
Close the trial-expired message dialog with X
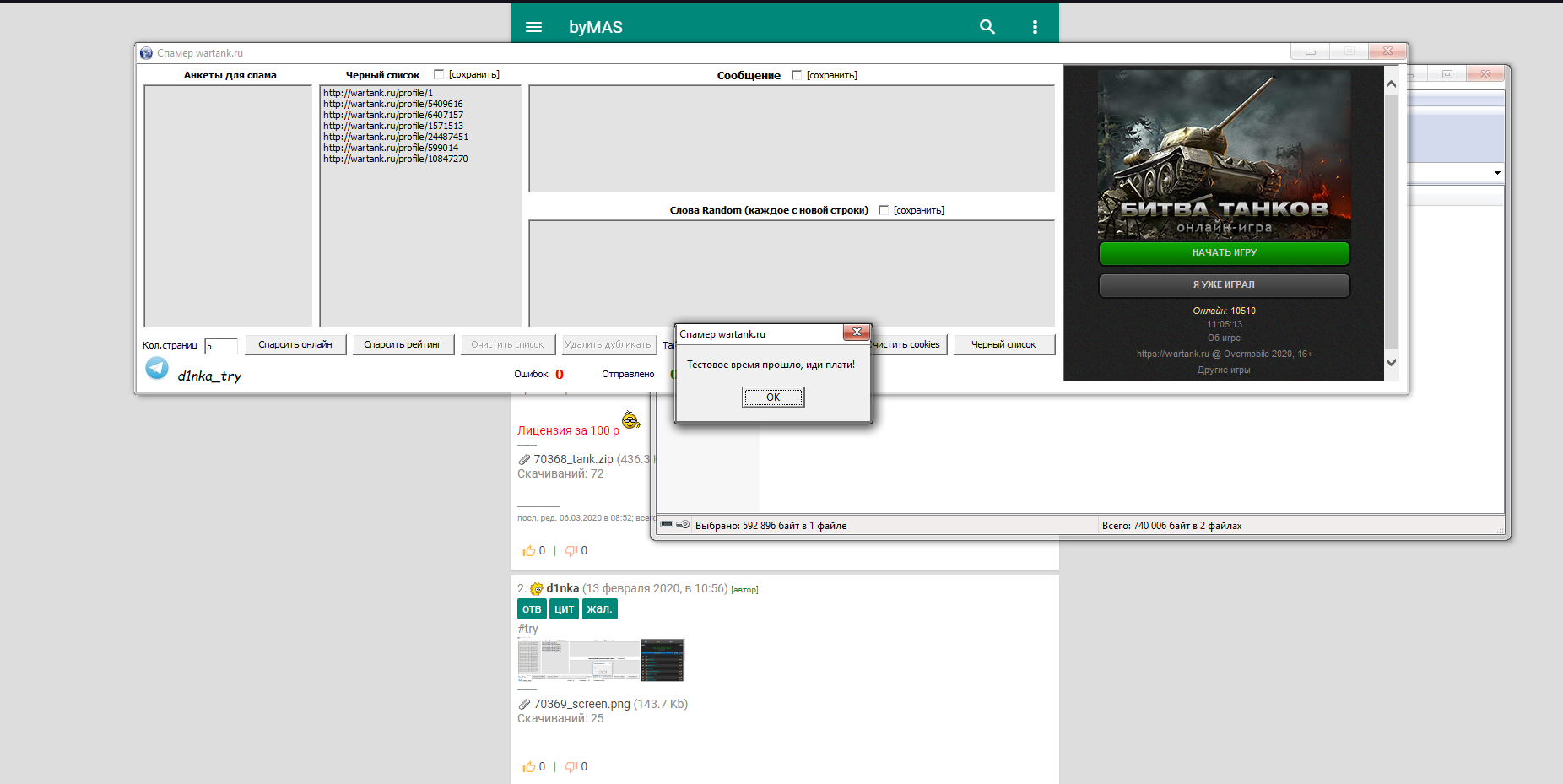(856, 333)
